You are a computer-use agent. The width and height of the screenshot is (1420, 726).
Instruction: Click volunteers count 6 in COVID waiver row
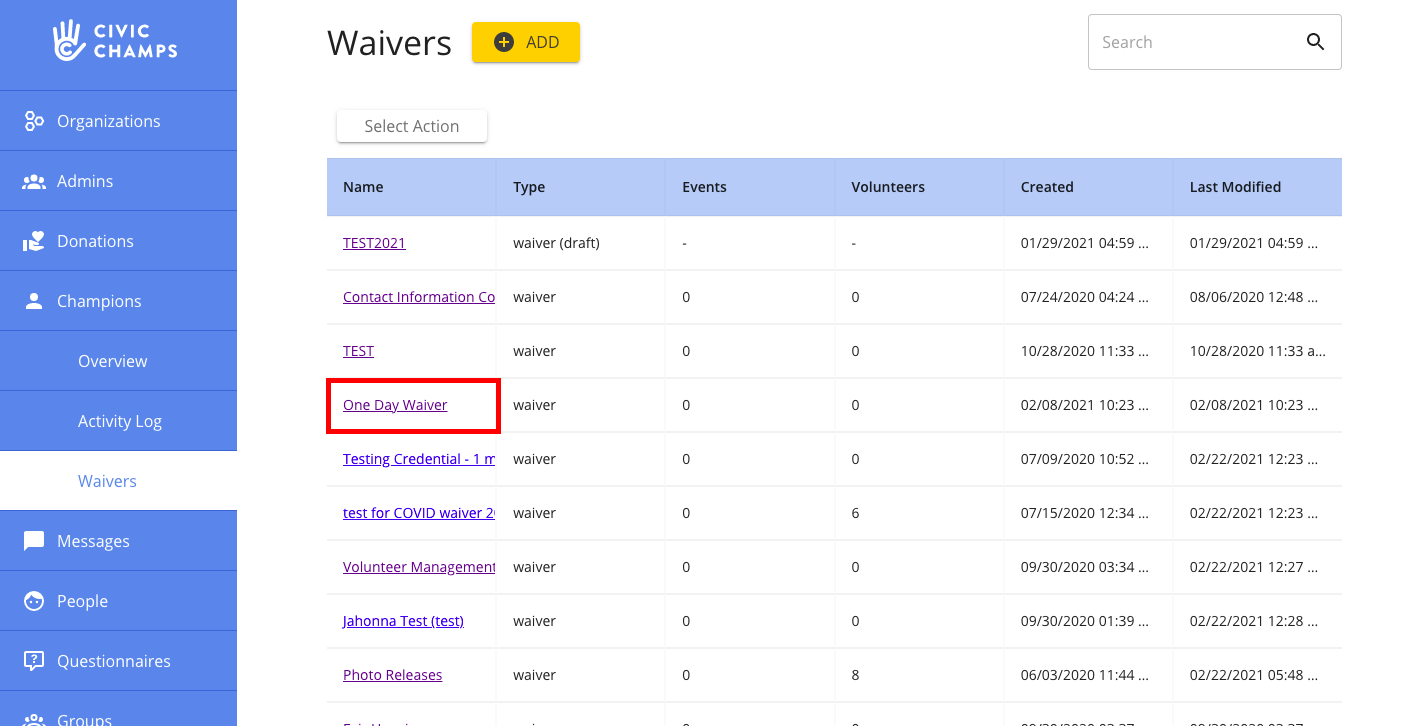855,513
